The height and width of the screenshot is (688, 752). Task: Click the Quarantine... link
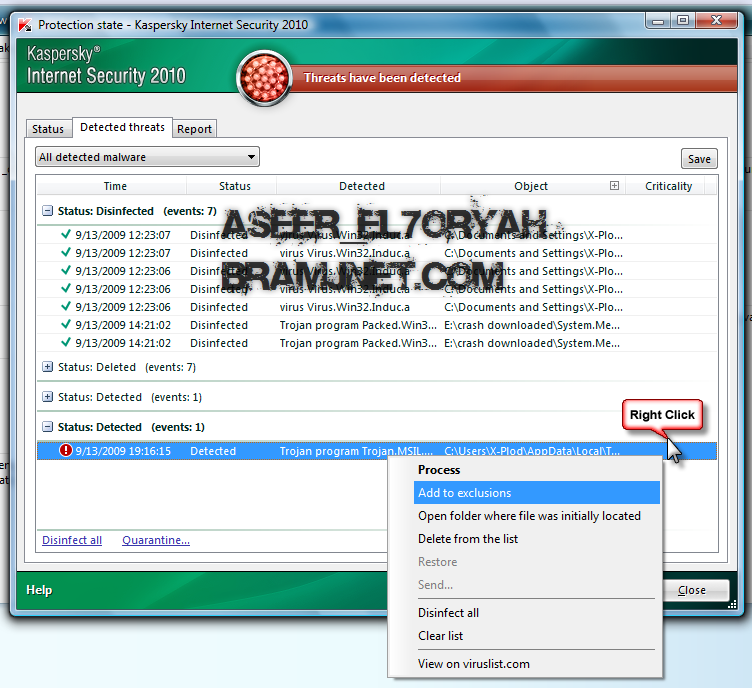pos(156,540)
